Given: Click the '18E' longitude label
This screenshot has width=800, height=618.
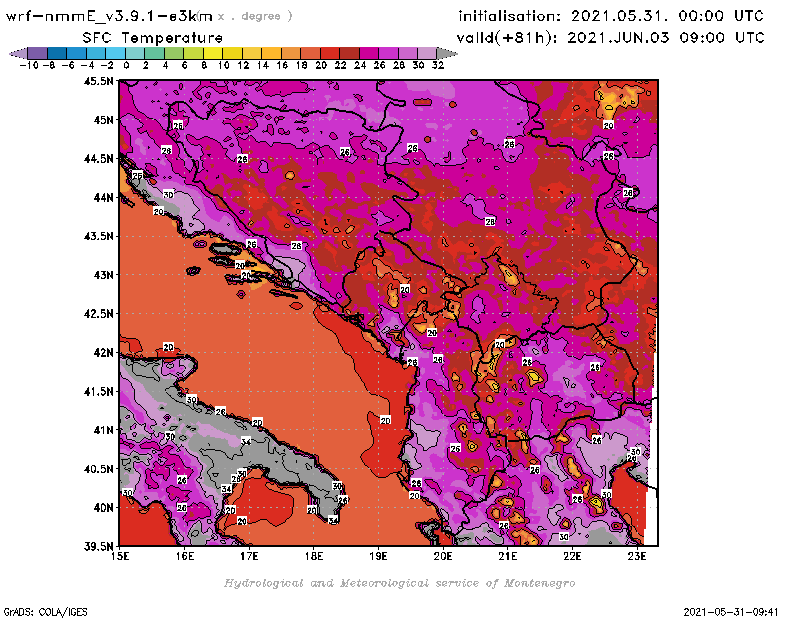Looking at the screenshot, I should pyautogui.click(x=314, y=556).
